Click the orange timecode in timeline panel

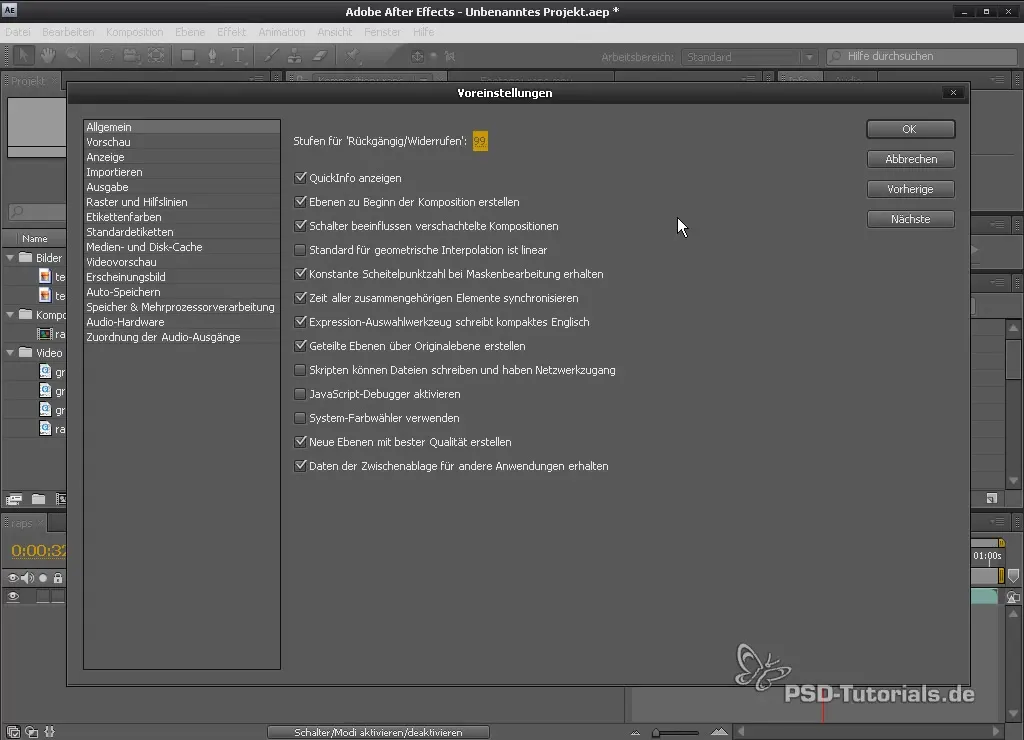click(x=39, y=551)
